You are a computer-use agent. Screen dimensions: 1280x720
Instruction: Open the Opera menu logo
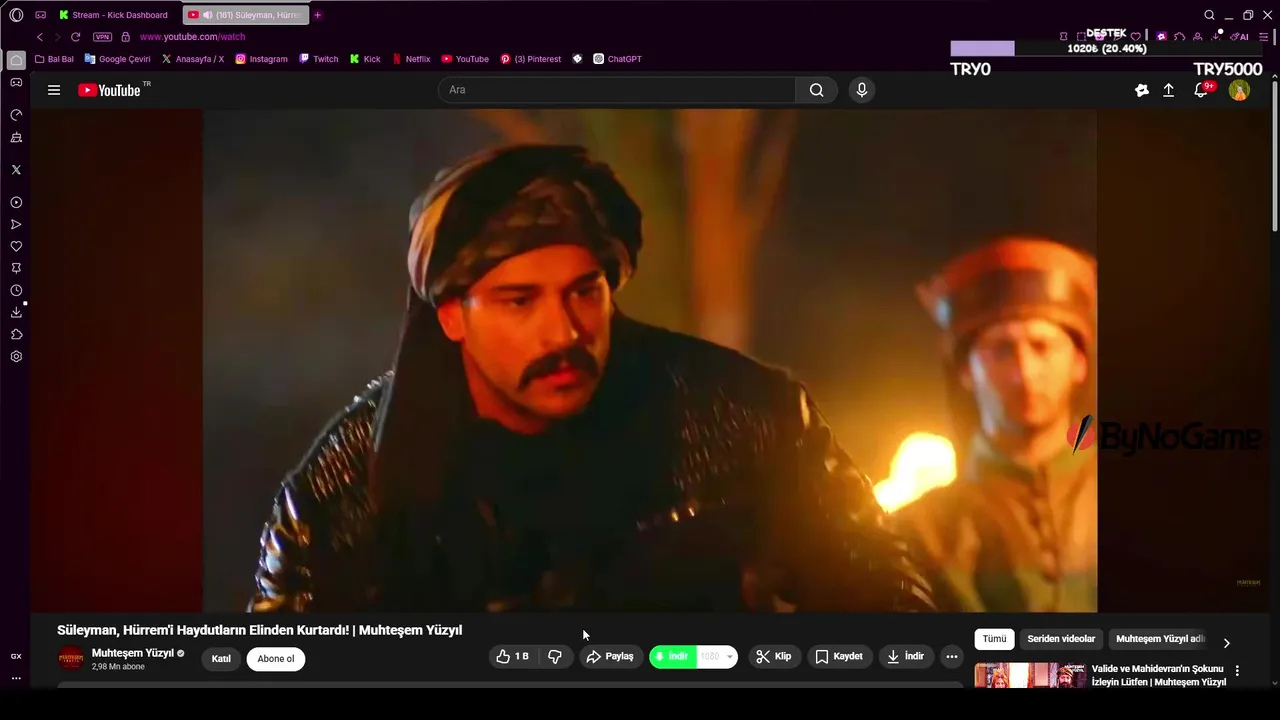16,15
